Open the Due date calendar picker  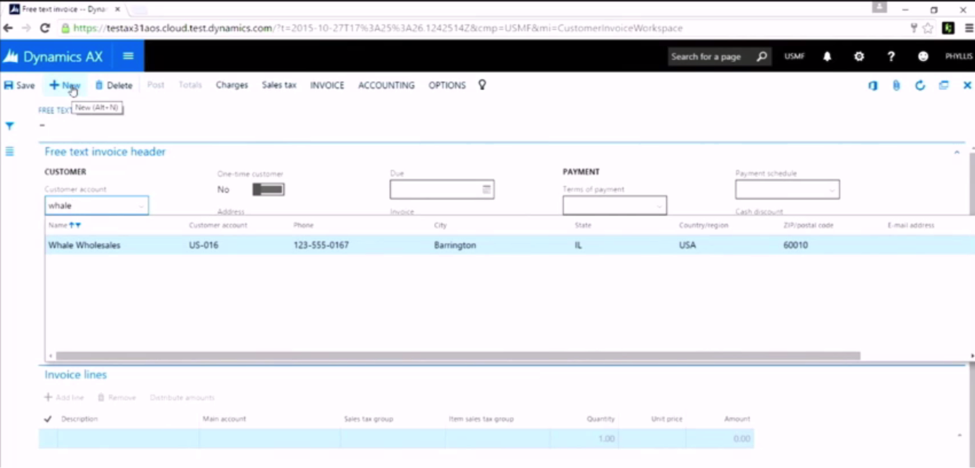[x=487, y=189]
